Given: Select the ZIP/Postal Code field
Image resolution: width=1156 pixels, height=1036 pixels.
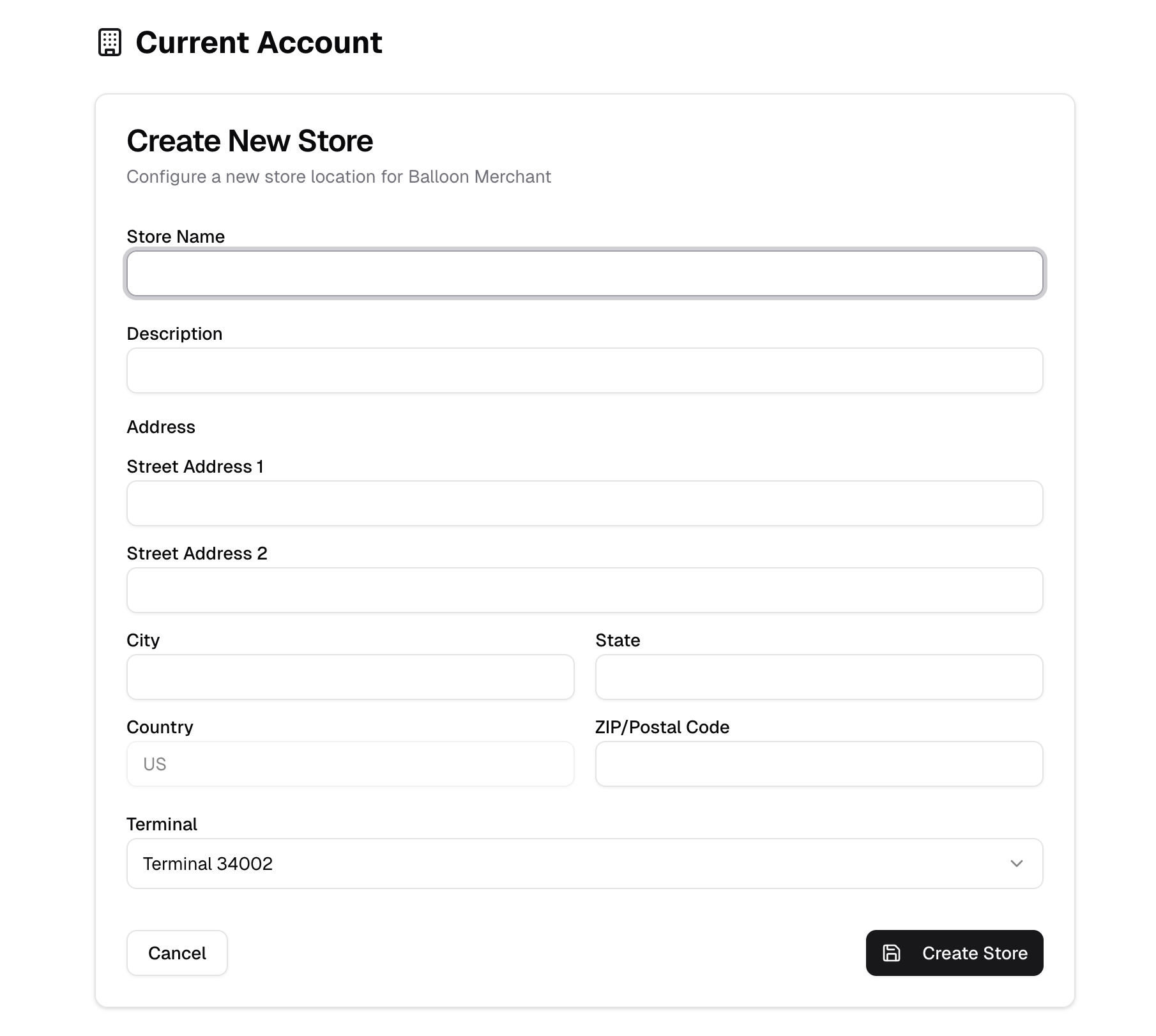Looking at the screenshot, I should pos(819,764).
